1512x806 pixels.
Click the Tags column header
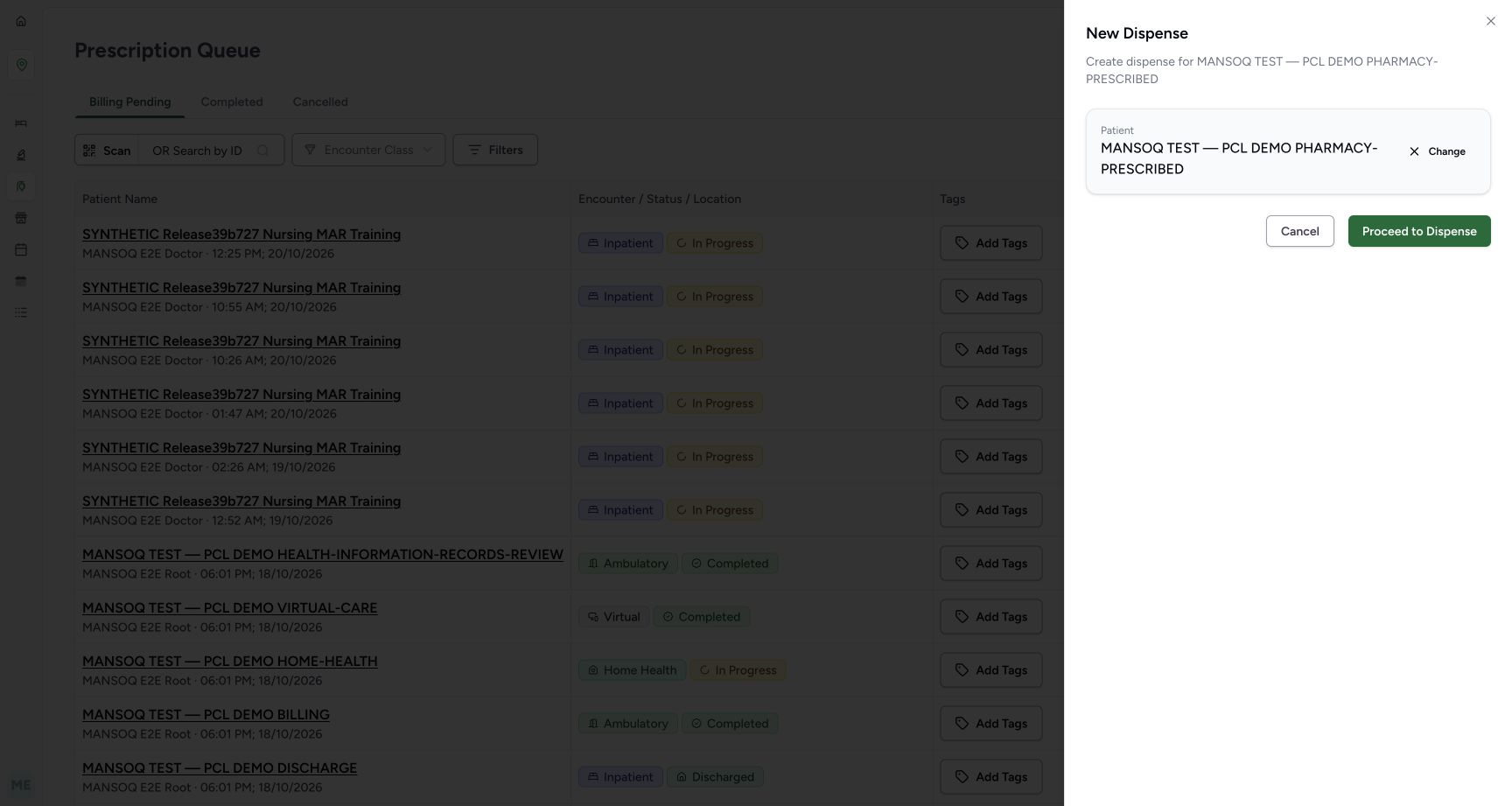(x=952, y=199)
